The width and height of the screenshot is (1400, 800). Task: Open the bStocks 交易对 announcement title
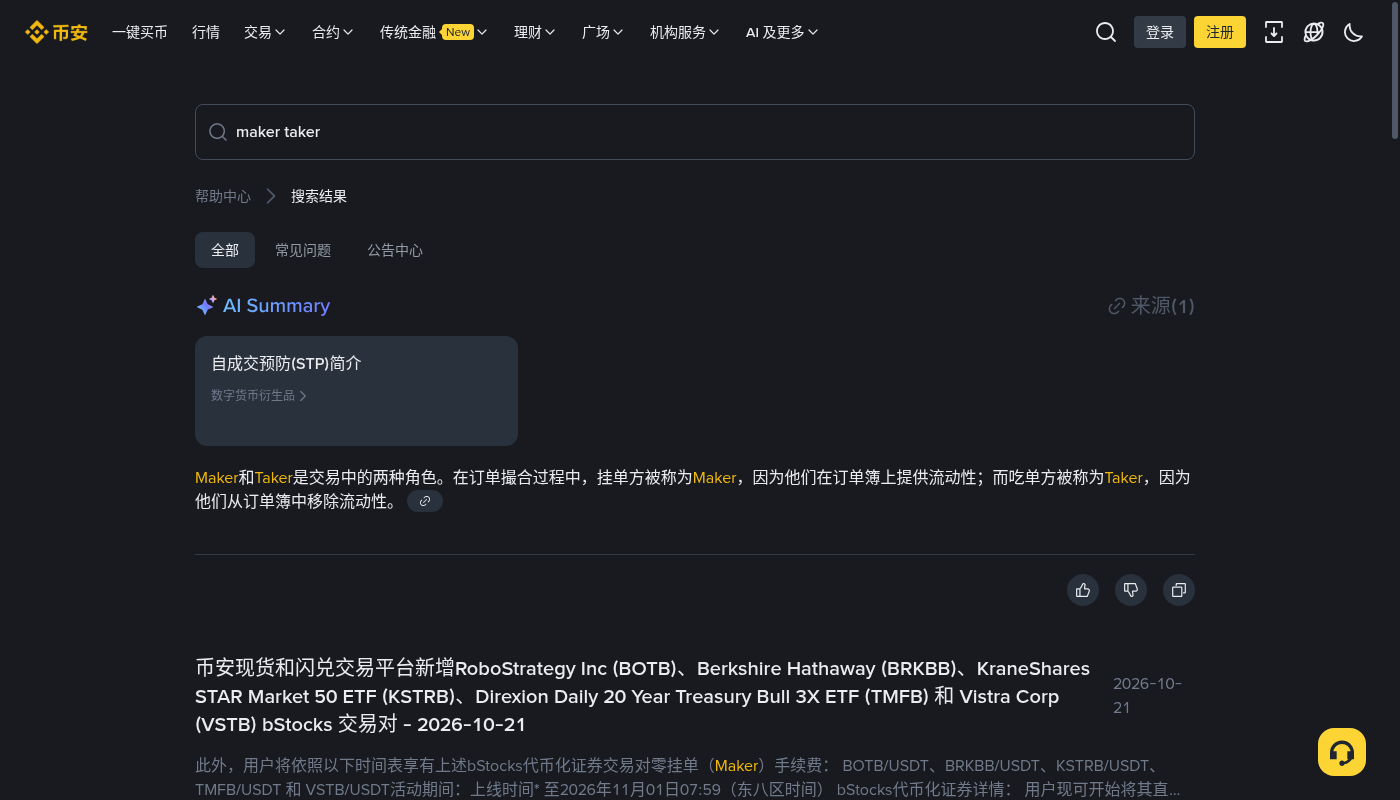click(x=643, y=696)
